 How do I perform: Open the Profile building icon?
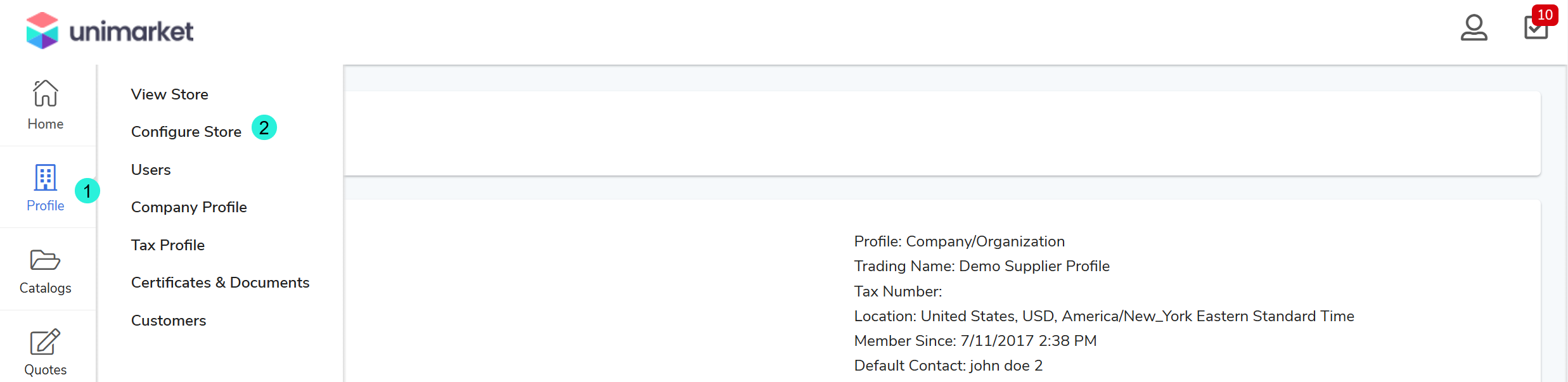click(x=45, y=178)
